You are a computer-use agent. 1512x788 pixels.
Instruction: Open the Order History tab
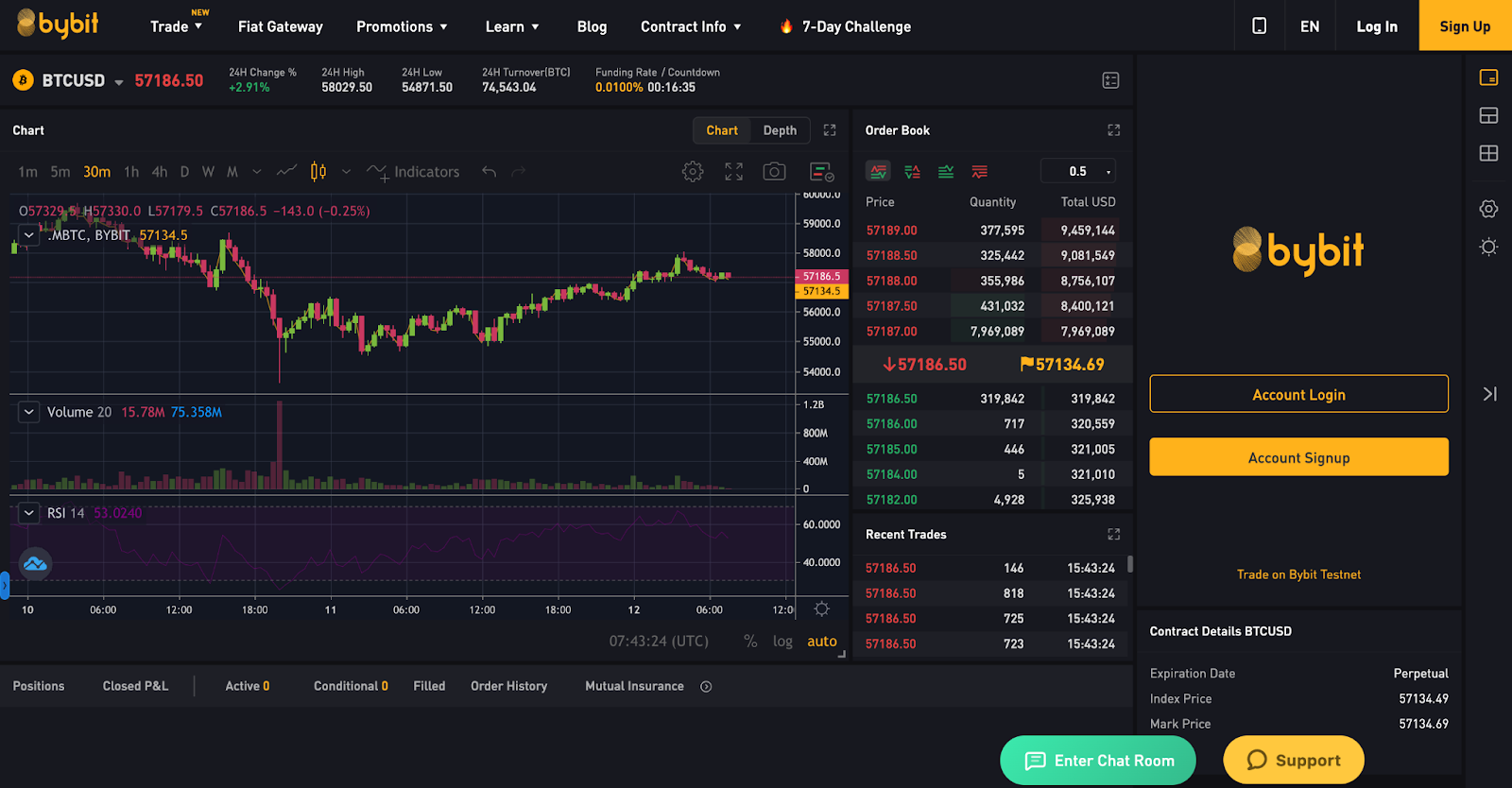click(508, 686)
